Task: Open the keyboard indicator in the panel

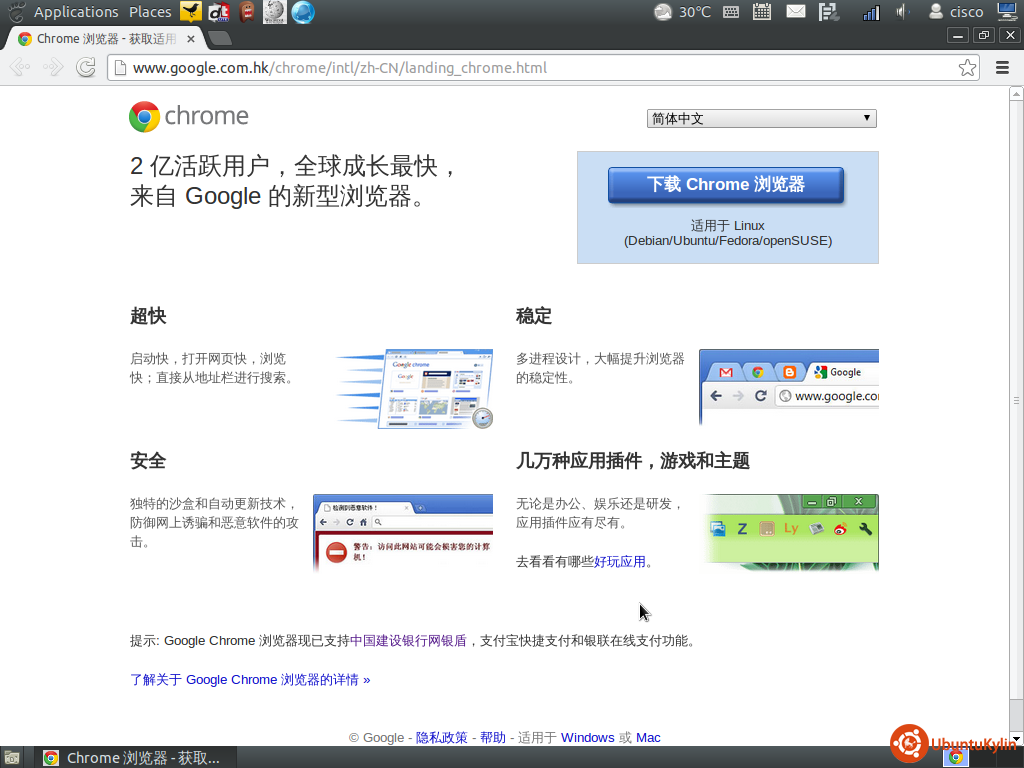Action: [731, 12]
